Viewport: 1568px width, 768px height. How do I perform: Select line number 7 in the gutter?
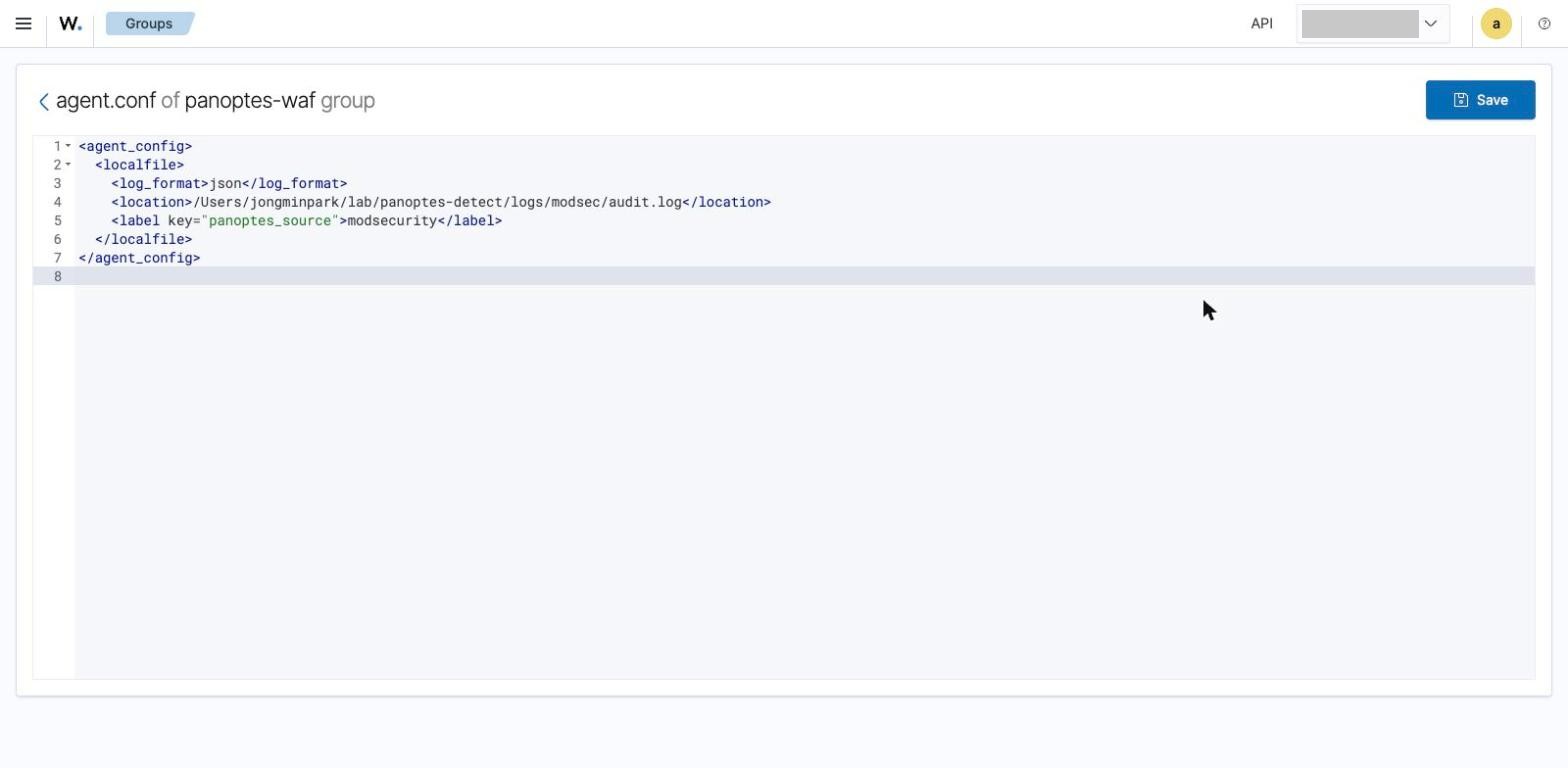tap(57, 258)
